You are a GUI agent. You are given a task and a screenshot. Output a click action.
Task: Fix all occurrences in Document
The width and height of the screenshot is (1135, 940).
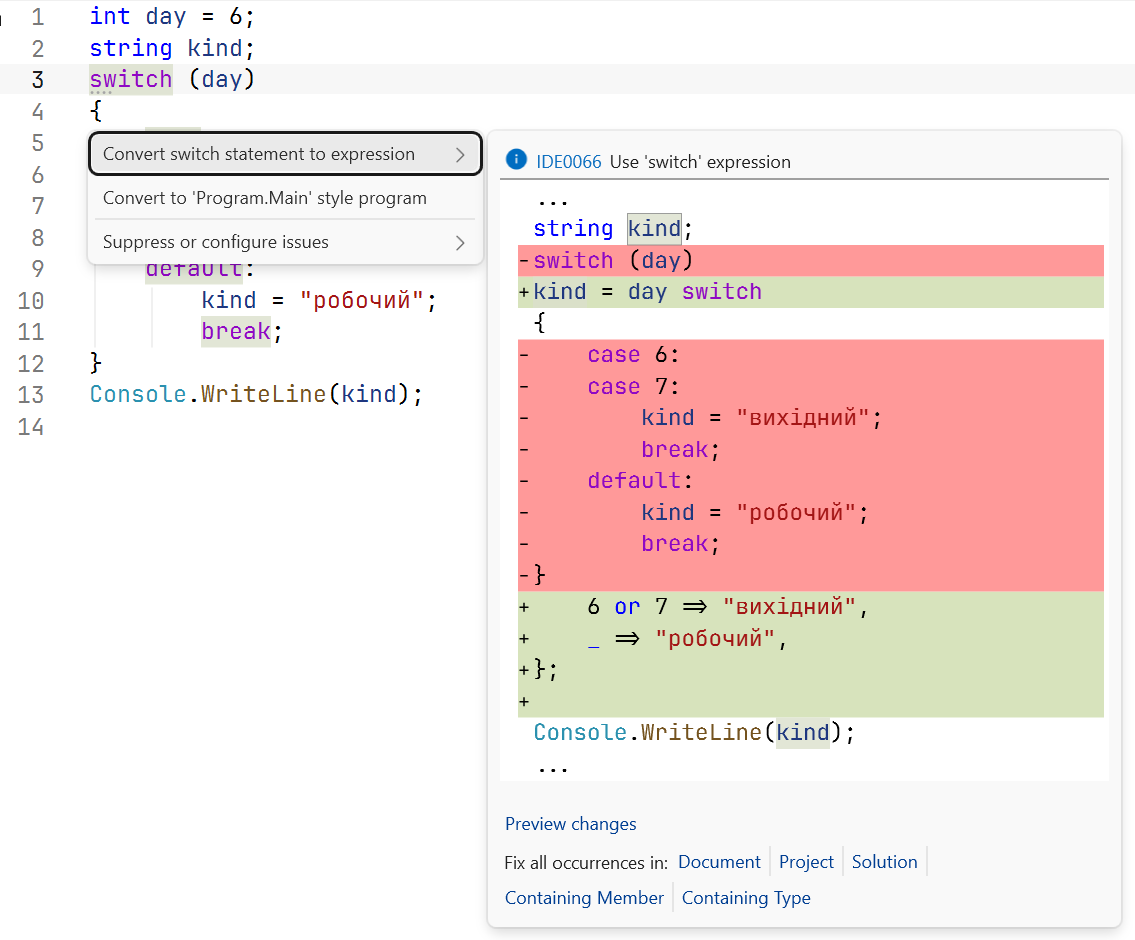(x=719, y=862)
